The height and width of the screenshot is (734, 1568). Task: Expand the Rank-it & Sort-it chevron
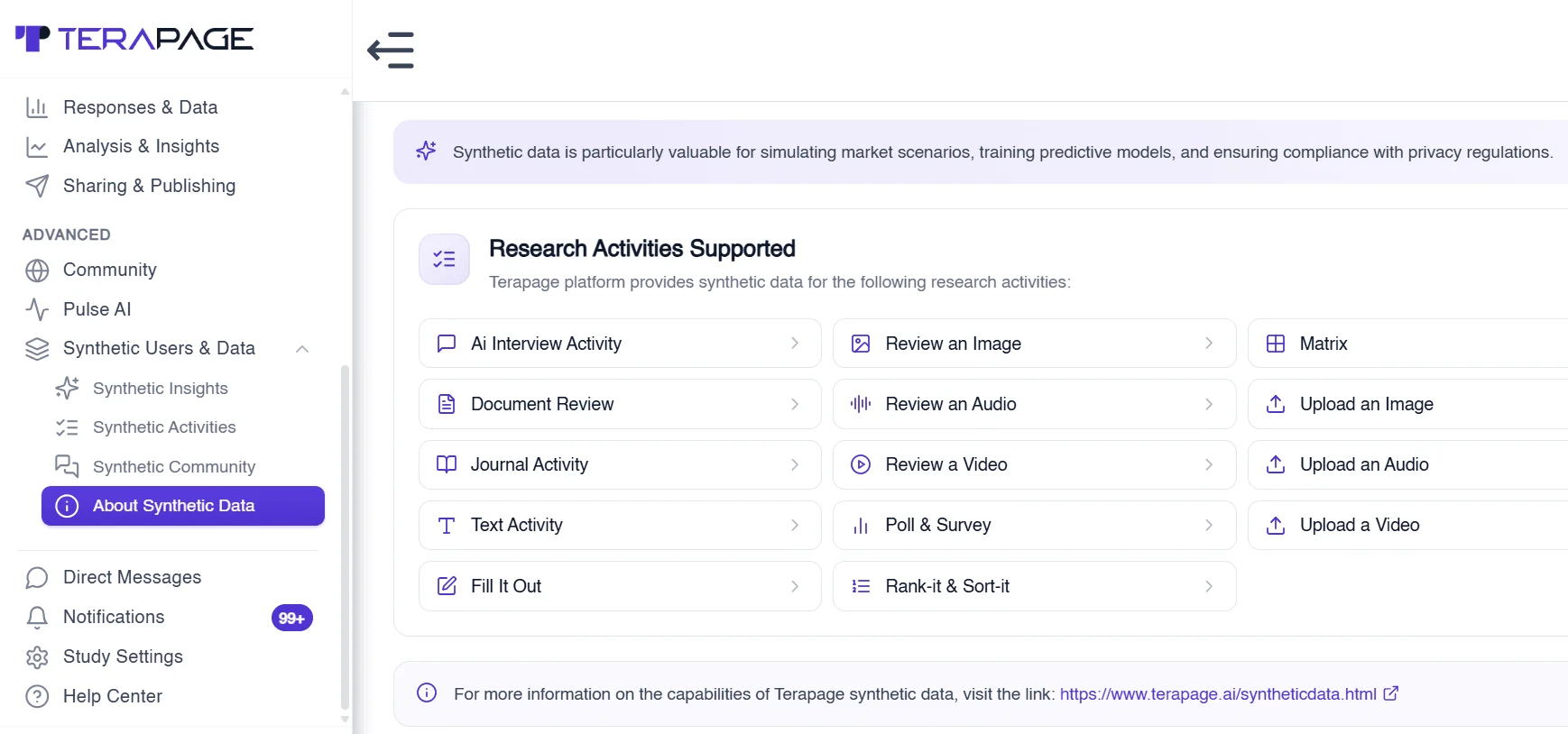point(1209,586)
